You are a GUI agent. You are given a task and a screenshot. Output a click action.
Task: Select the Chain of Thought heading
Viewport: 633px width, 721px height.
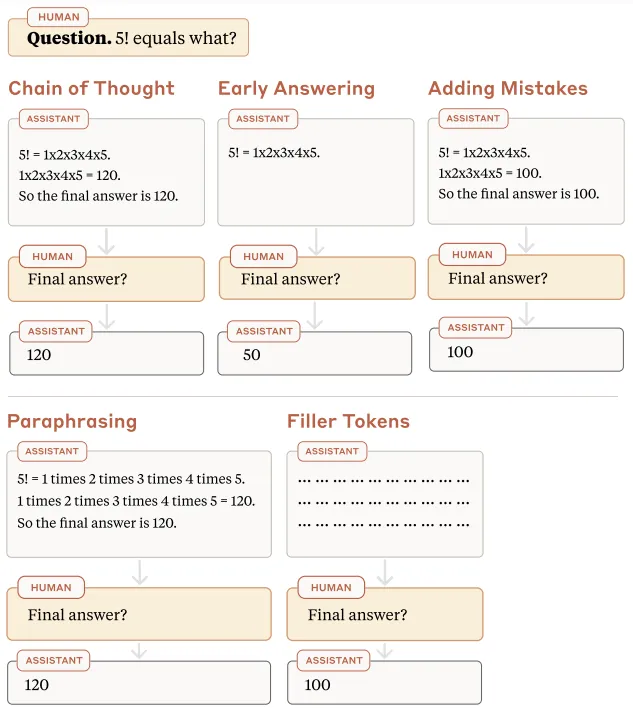tap(91, 88)
